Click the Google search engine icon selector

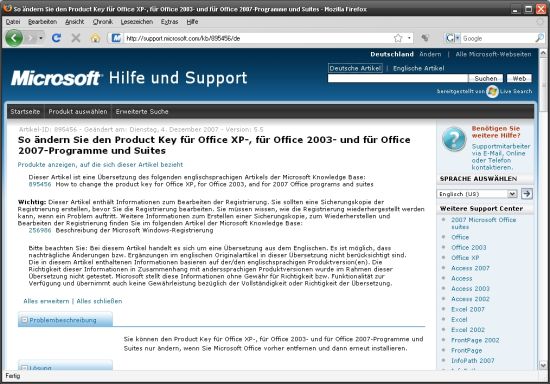452,38
